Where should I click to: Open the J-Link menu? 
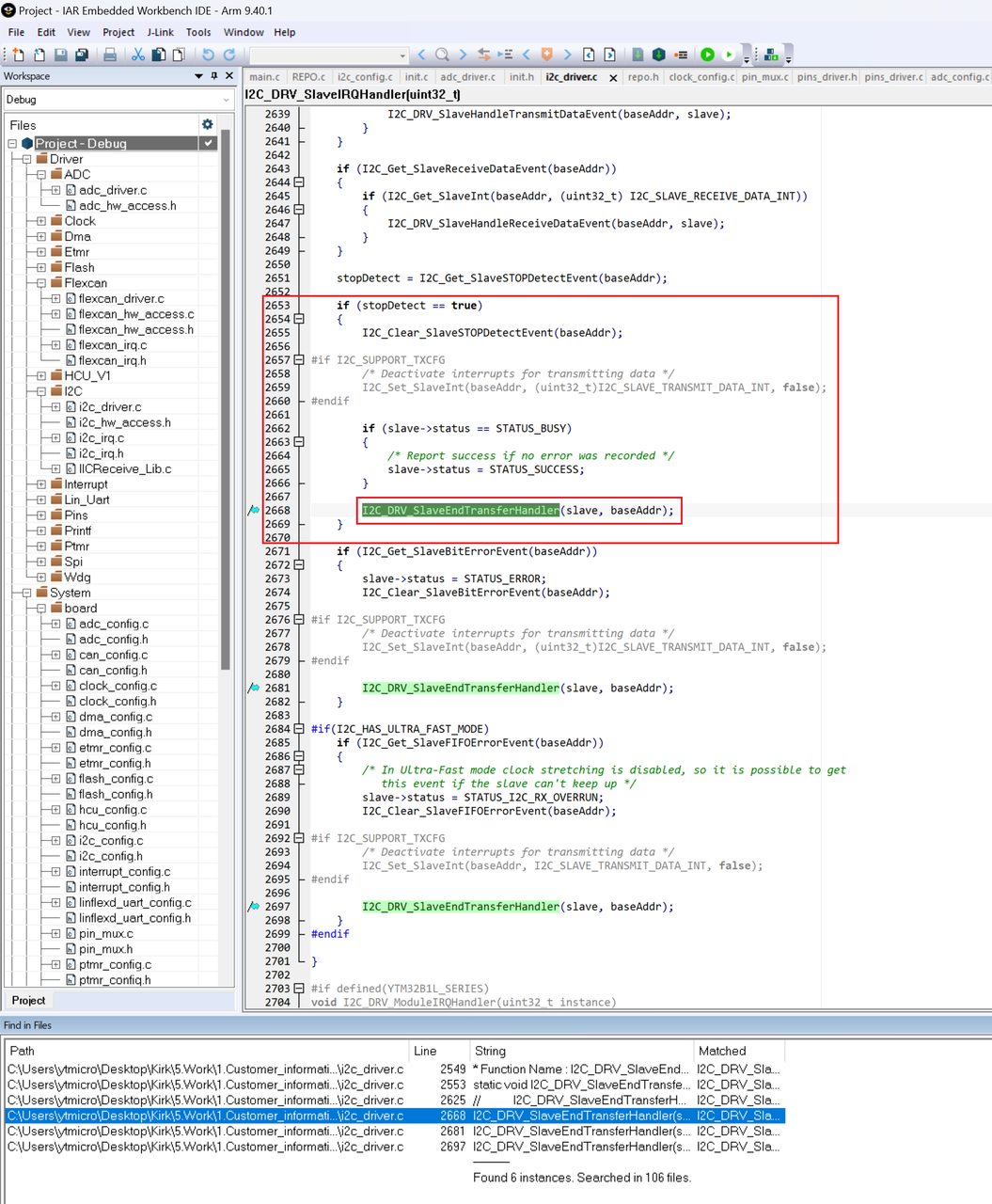click(160, 32)
